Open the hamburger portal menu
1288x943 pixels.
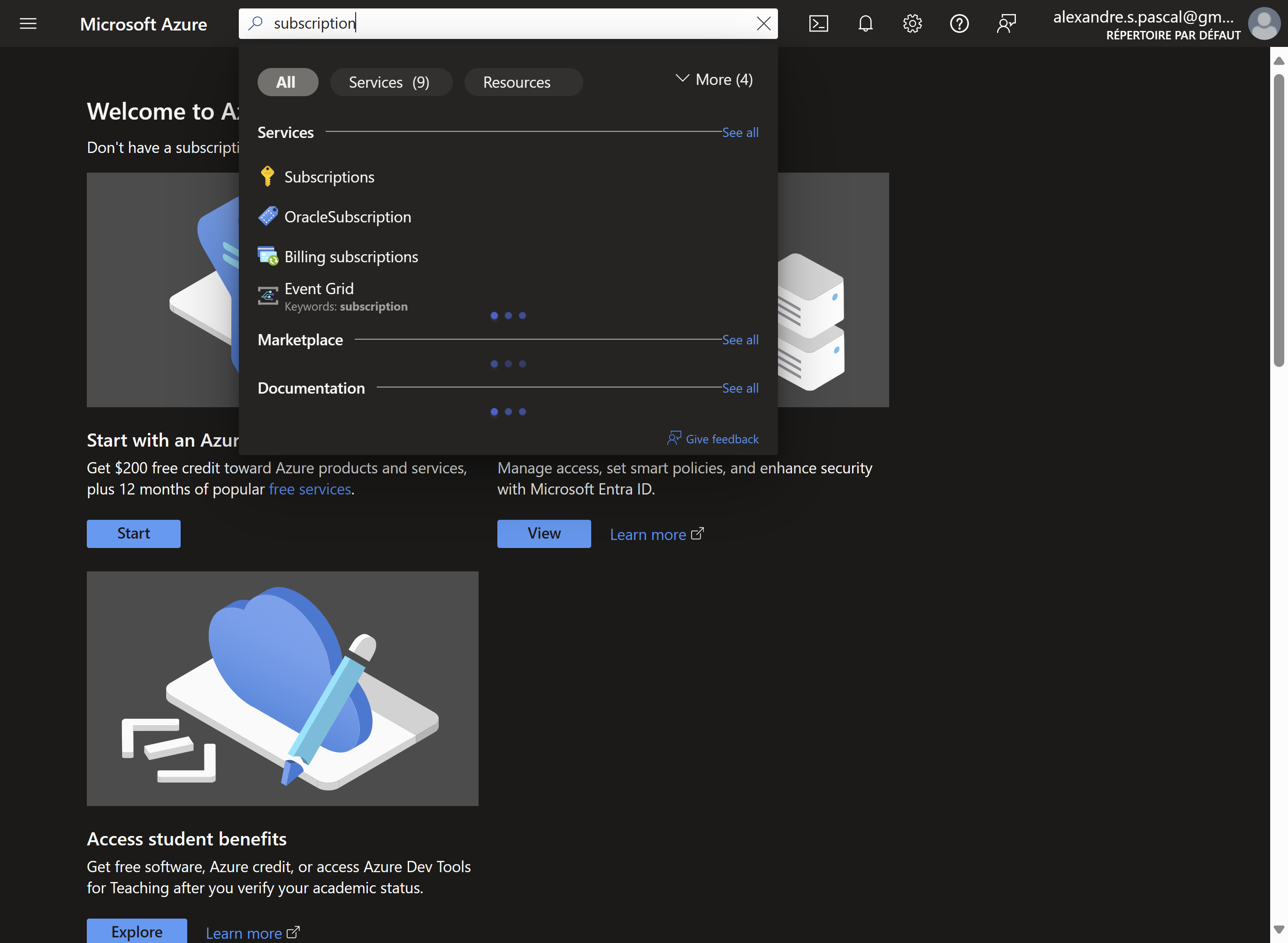[28, 23]
